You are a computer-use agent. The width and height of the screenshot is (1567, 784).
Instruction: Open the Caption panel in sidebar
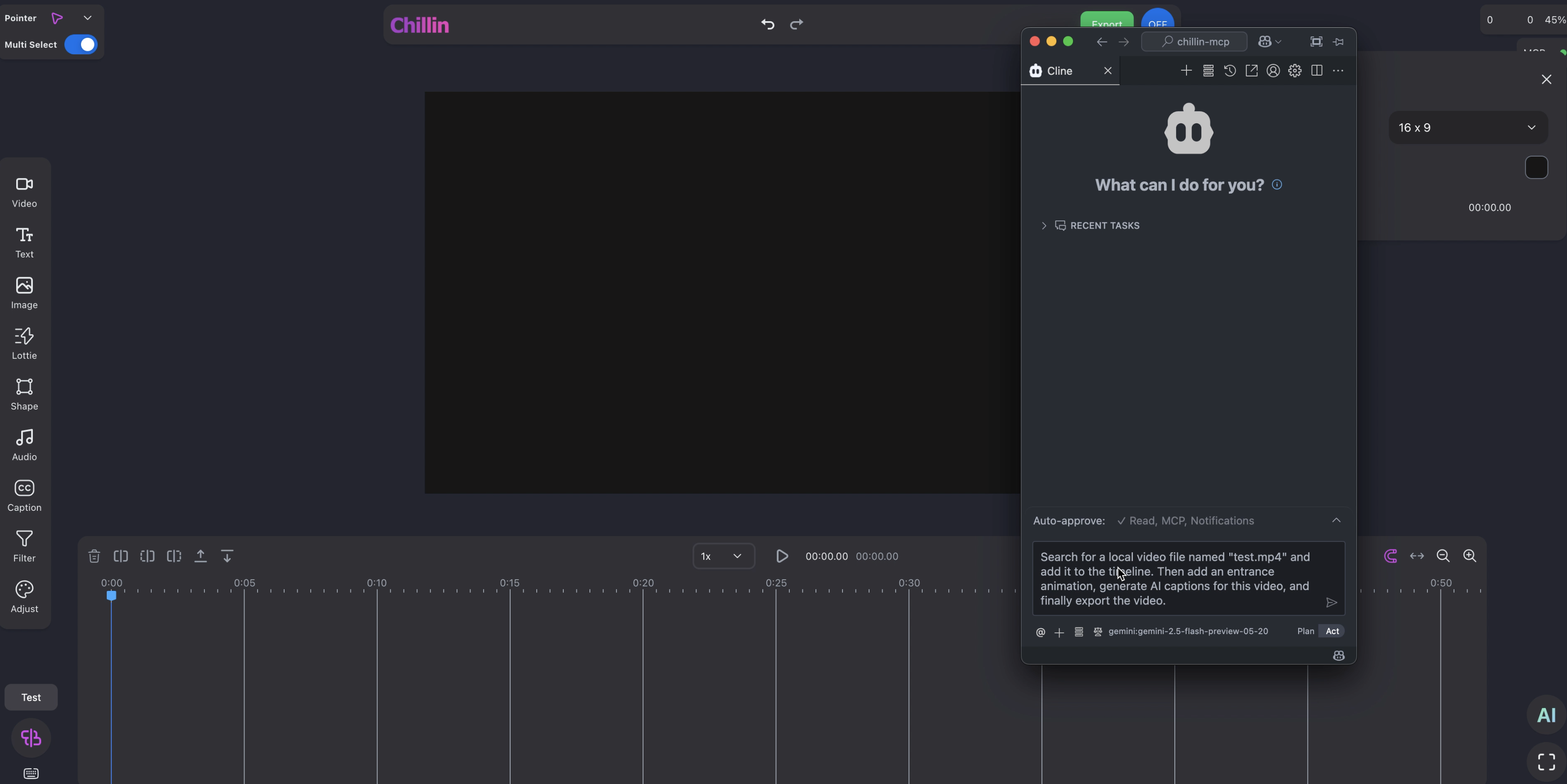tap(24, 496)
